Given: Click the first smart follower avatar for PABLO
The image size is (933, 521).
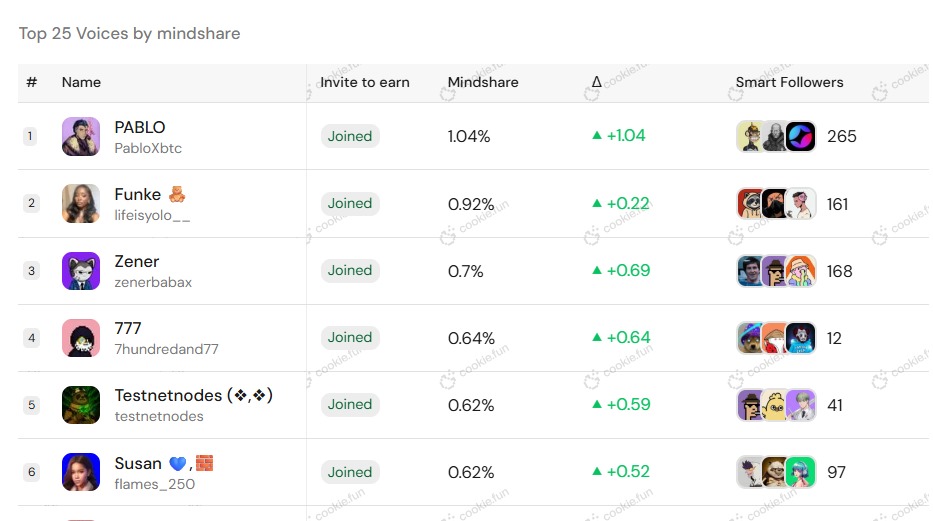Looking at the screenshot, I should (750, 136).
